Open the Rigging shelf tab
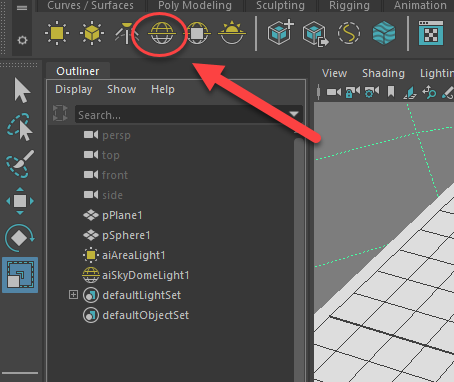Viewport: 454px width, 382px height. point(349,5)
